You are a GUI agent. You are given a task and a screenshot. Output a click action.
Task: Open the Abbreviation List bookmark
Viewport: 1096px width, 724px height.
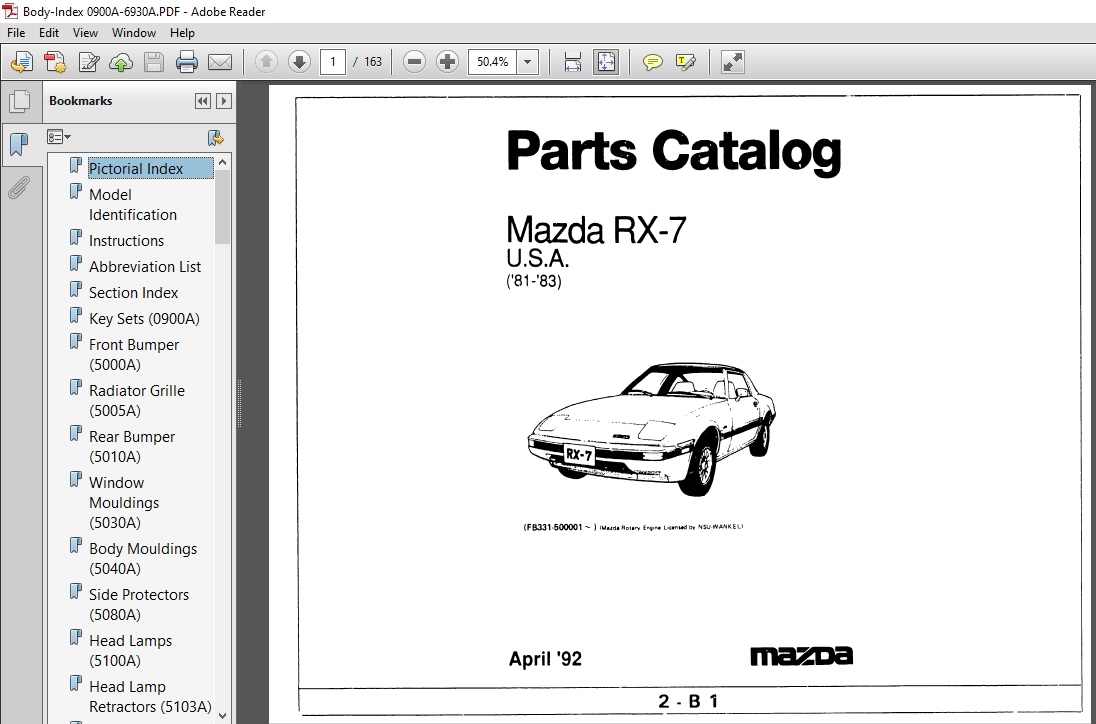pos(145,266)
